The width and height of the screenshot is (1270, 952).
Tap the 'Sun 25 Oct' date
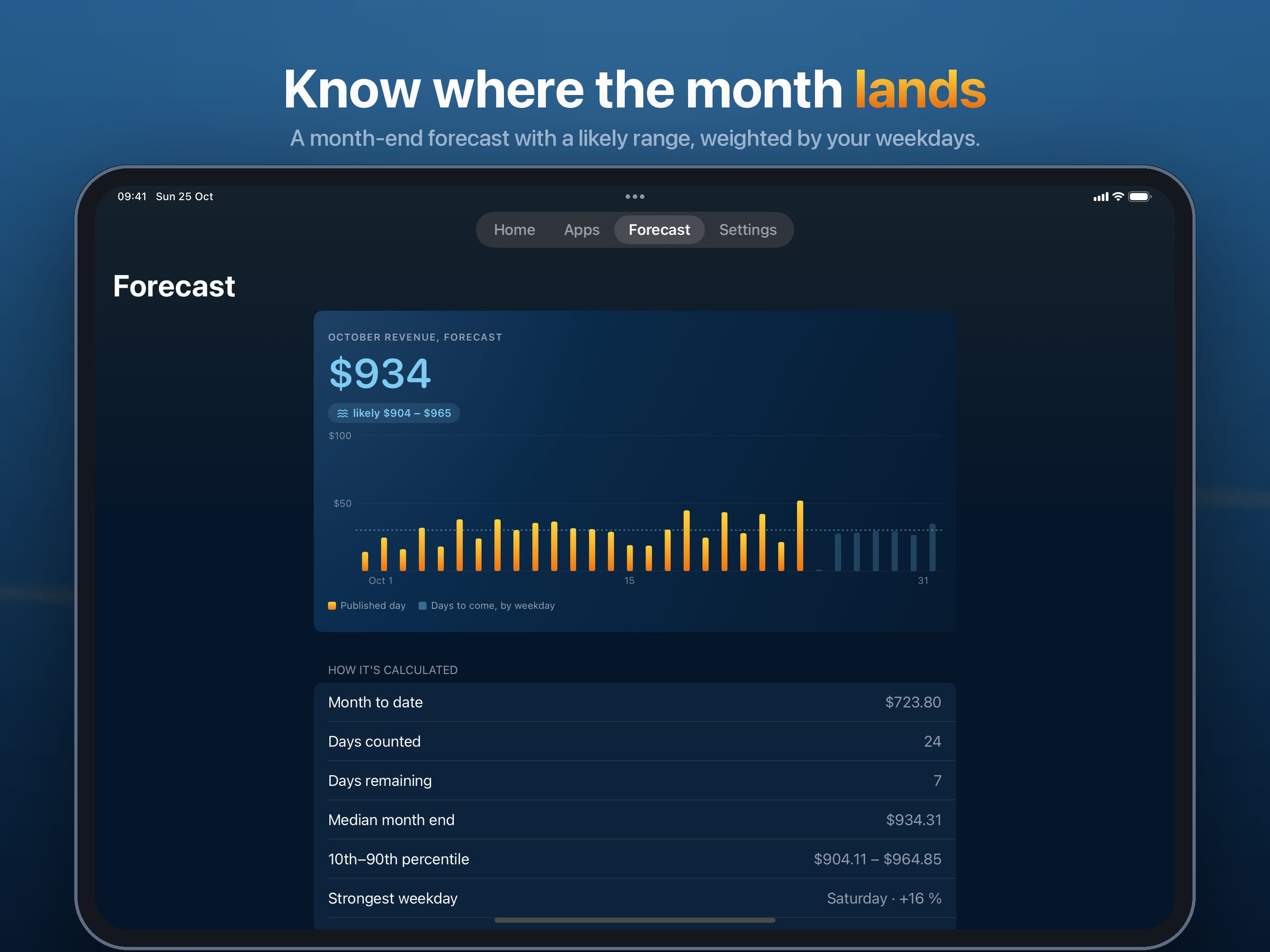pos(184,196)
